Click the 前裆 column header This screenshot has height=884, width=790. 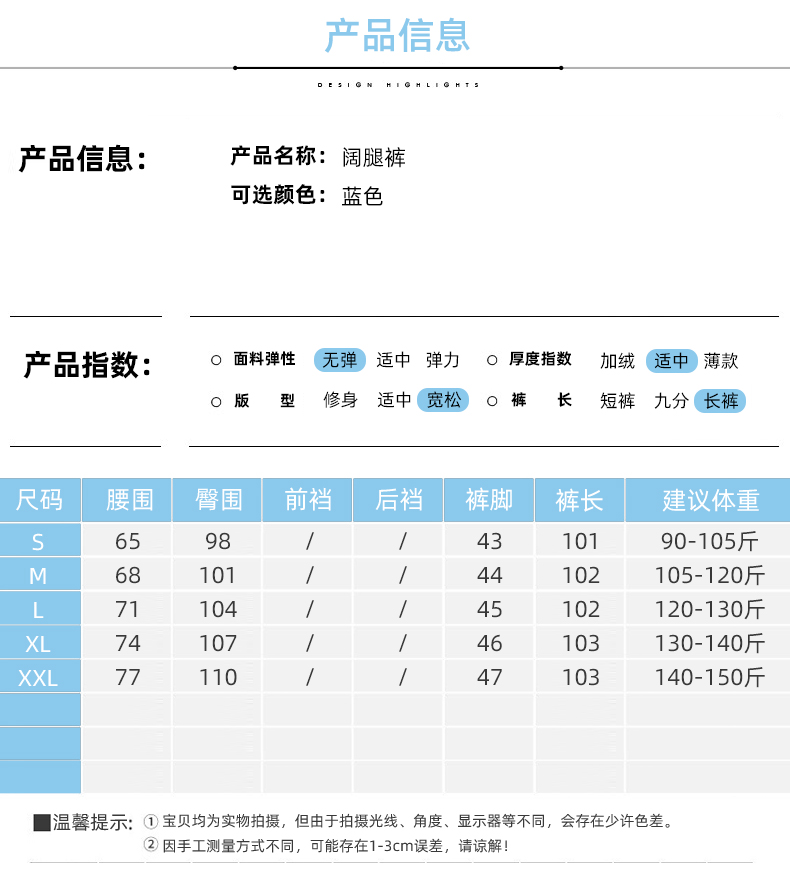pyautogui.click(x=308, y=500)
